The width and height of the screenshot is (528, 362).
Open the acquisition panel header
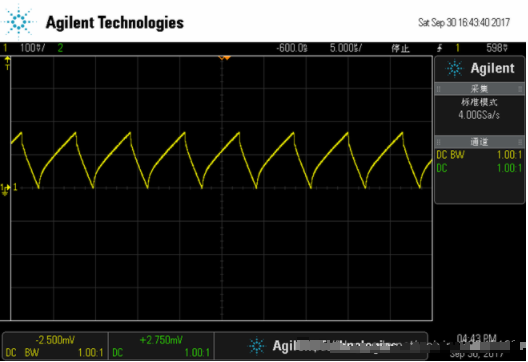[480, 89]
